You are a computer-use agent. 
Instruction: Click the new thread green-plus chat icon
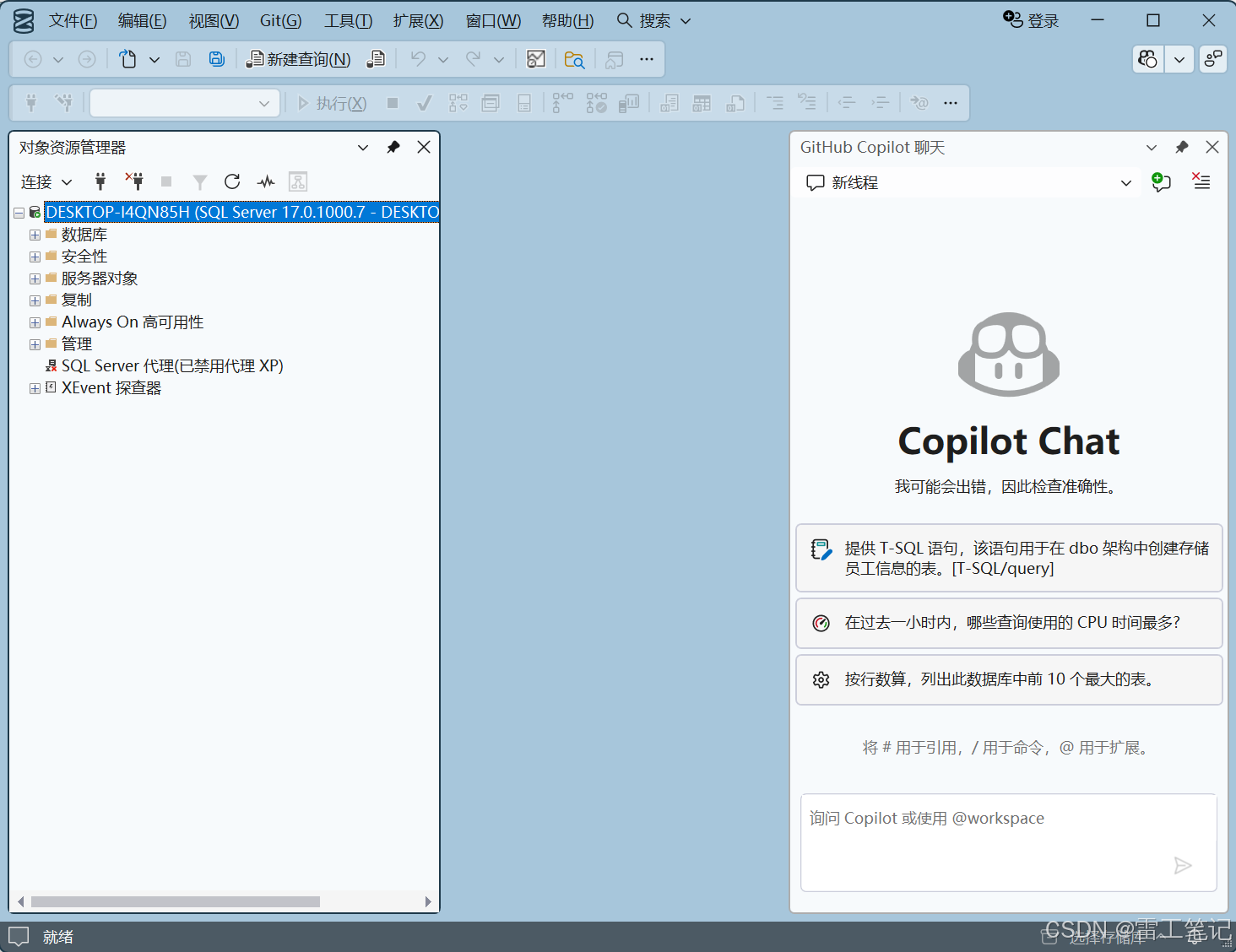pyautogui.click(x=1161, y=181)
